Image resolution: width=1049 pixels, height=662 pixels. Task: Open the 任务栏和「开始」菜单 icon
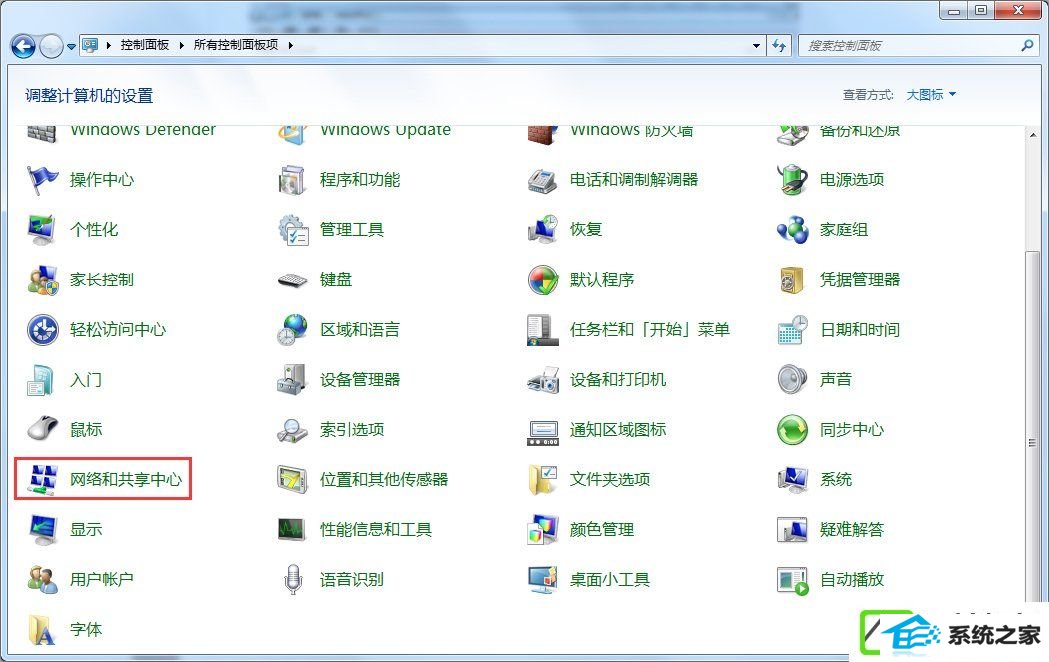click(x=543, y=330)
